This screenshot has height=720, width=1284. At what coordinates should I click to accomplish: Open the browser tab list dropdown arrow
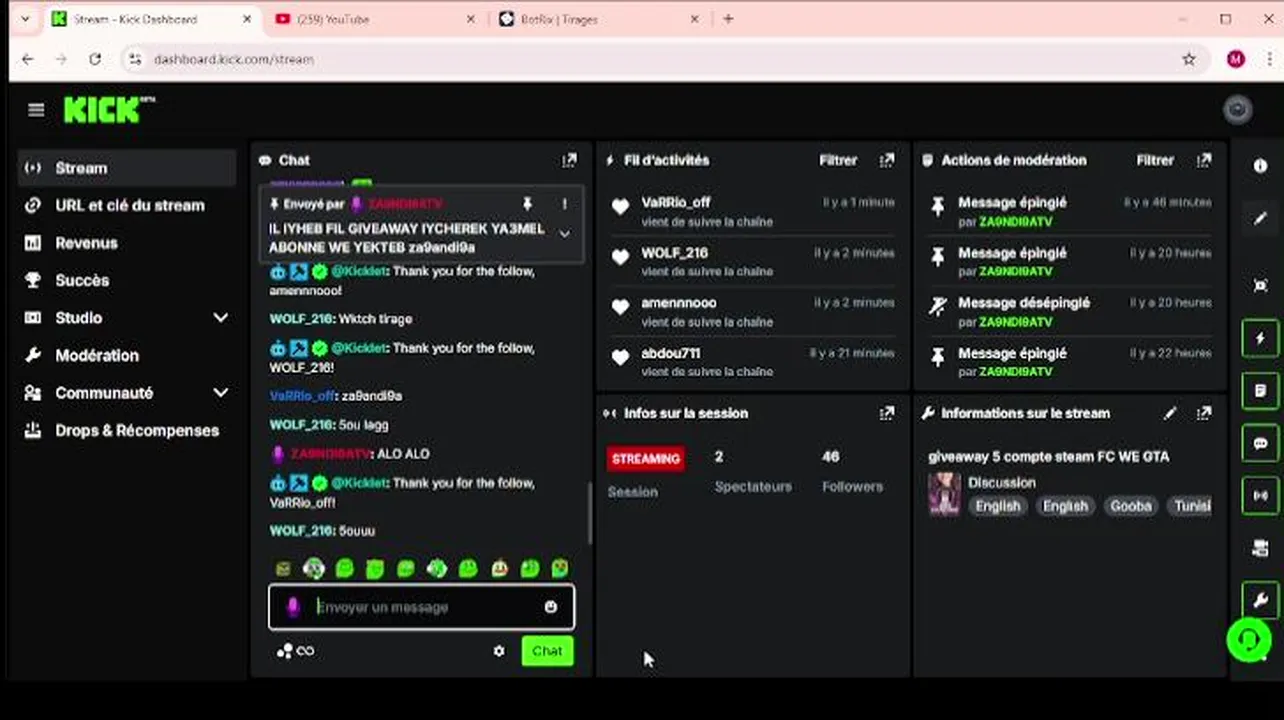25,19
